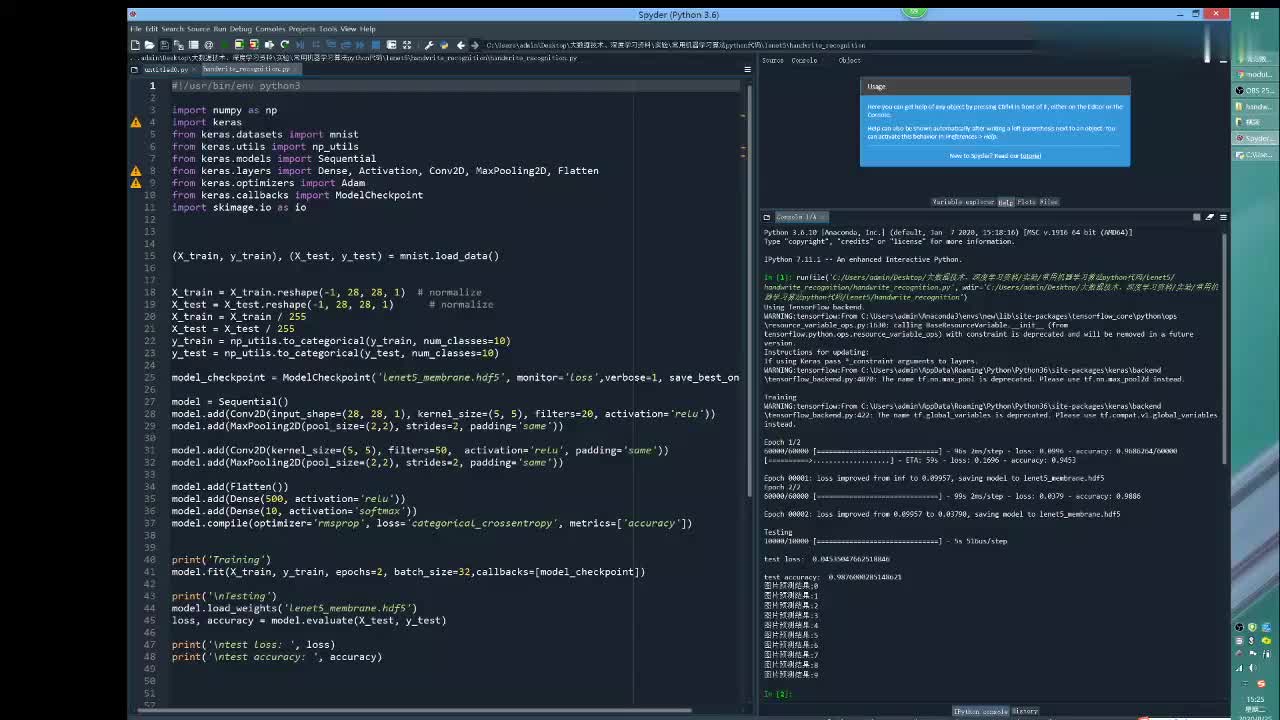Screen dimensions: 1280x720
Task: Open the PYTHONPATH manager Python icon
Action: 444,45
